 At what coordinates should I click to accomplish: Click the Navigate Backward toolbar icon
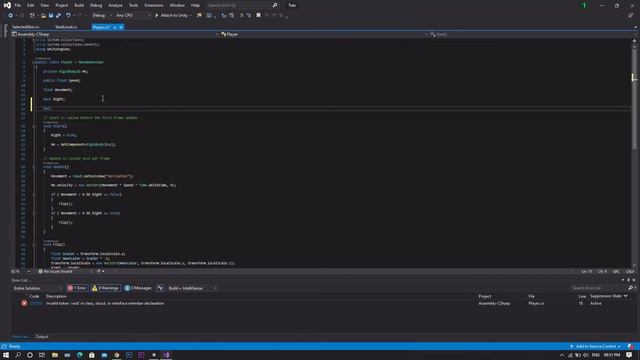point(10,16)
